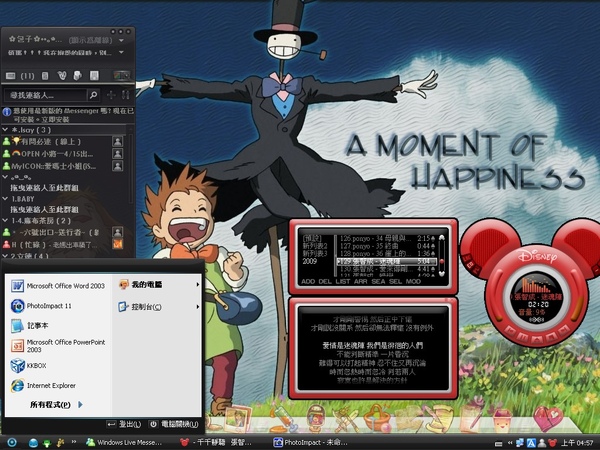This screenshot has height=450, width=600.
Task: Select playing track 129.張智成
Action: point(386,262)
